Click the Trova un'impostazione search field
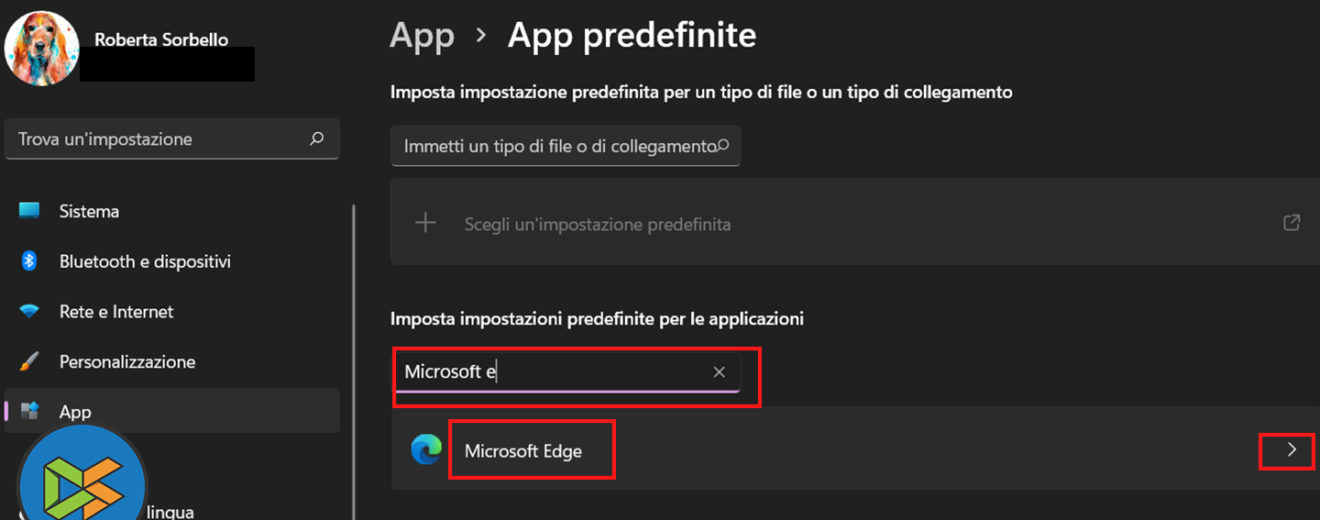Image resolution: width=1320 pixels, height=520 pixels. point(160,139)
